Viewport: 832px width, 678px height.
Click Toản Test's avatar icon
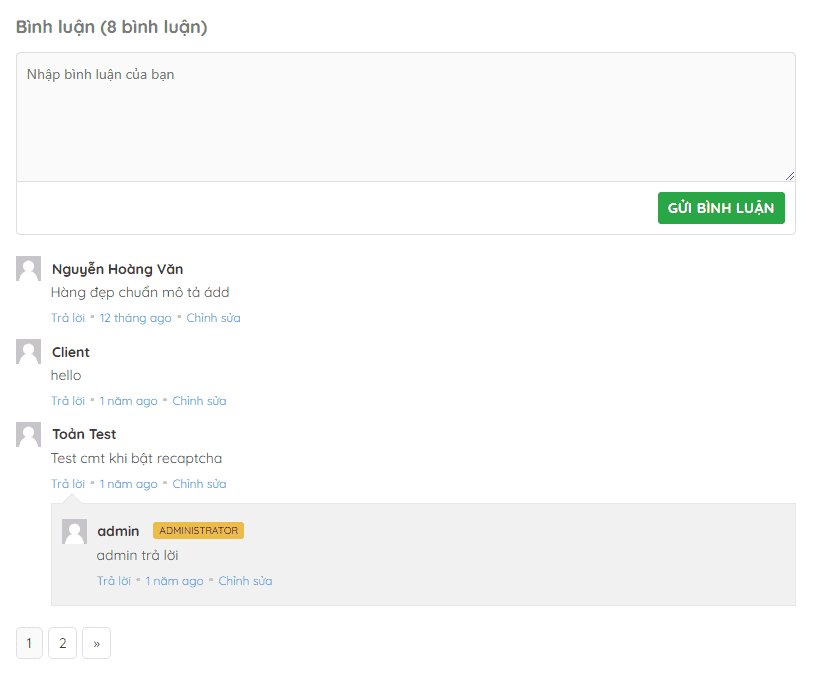click(x=28, y=434)
